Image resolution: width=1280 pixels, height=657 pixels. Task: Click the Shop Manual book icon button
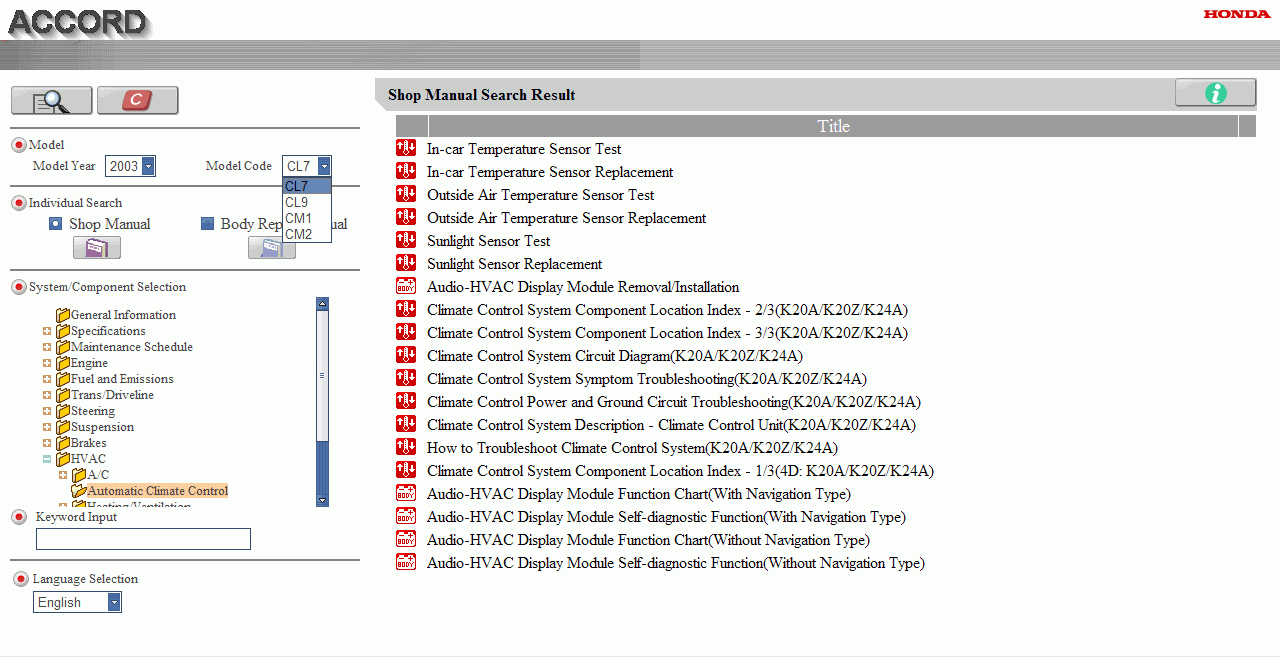pyautogui.click(x=96, y=248)
